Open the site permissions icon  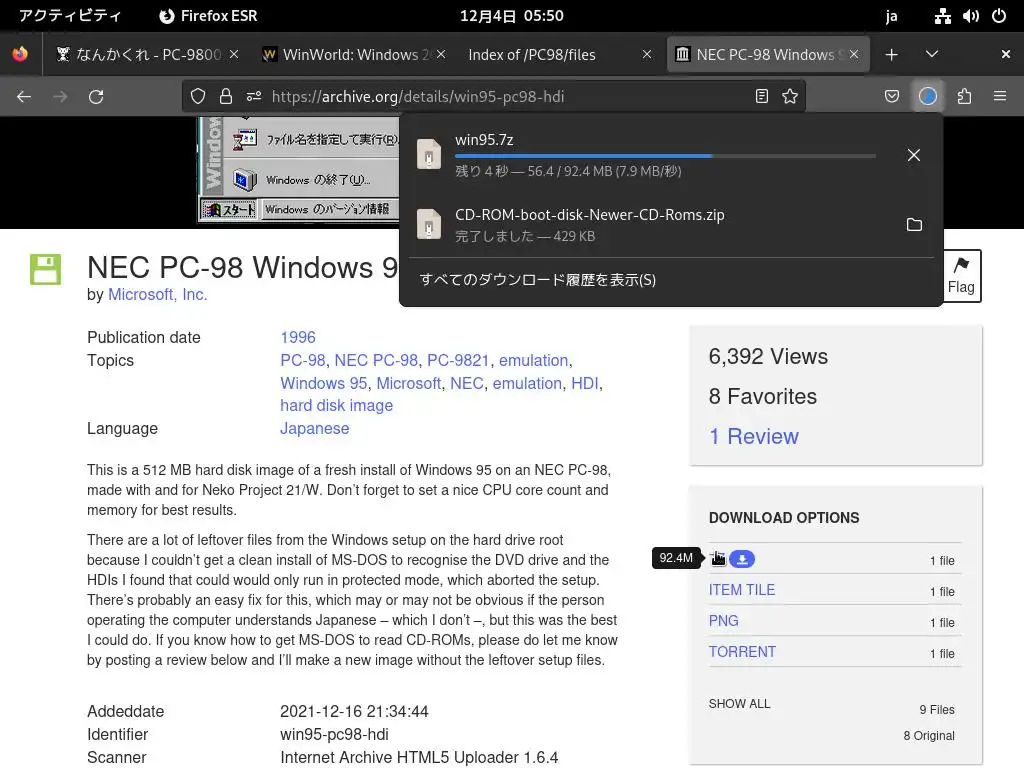coord(254,97)
